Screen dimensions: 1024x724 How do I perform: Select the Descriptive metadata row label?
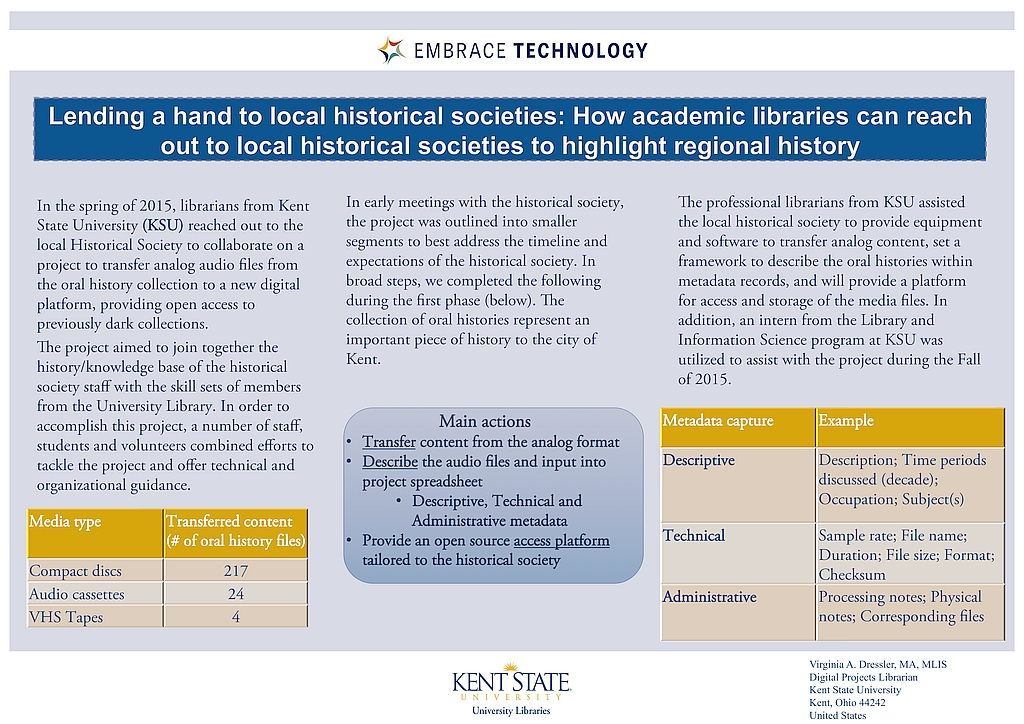(699, 460)
